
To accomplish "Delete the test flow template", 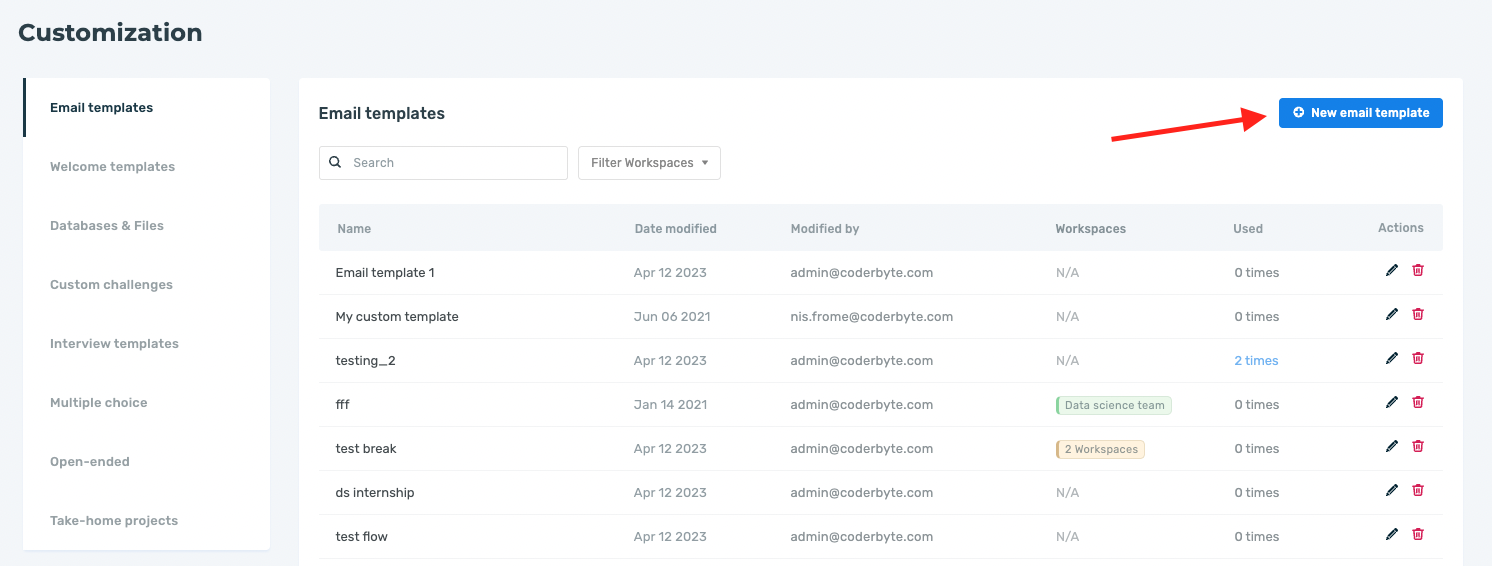I will [1418, 534].
